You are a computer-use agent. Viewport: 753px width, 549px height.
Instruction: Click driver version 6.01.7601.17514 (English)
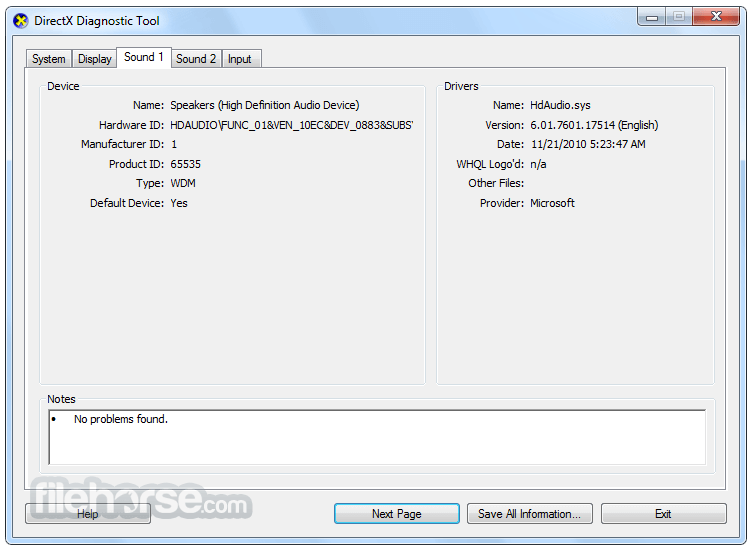[x=594, y=125]
